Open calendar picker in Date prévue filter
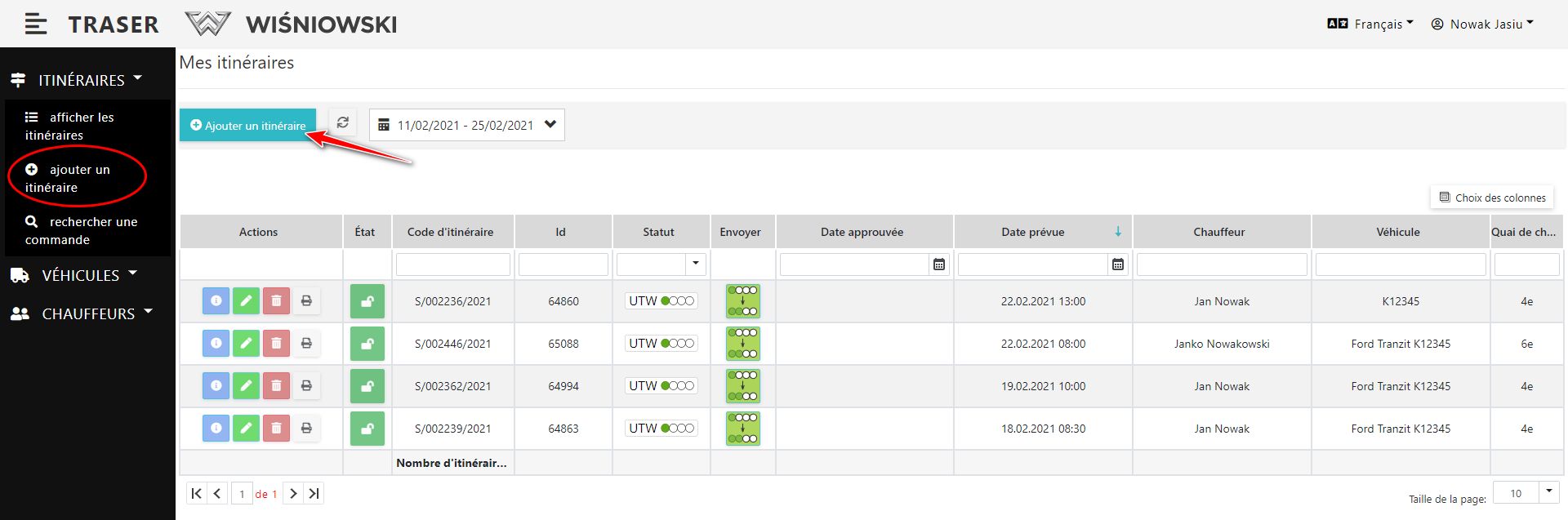The image size is (1568, 520). 1118,264
